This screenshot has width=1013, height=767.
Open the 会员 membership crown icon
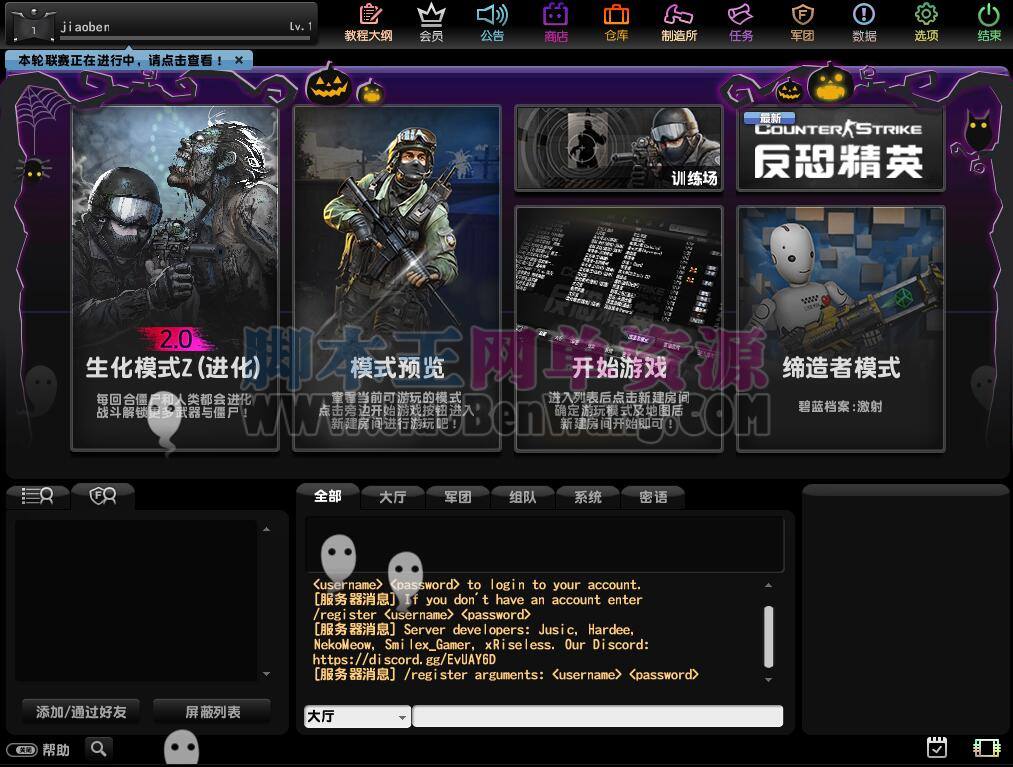click(x=431, y=23)
